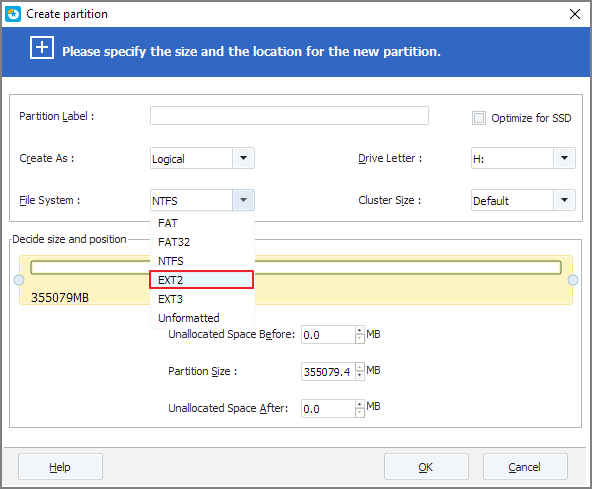Image resolution: width=592 pixels, height=489 pixels.
Task: Choose NTFS from the file system list
Action: 202,261
